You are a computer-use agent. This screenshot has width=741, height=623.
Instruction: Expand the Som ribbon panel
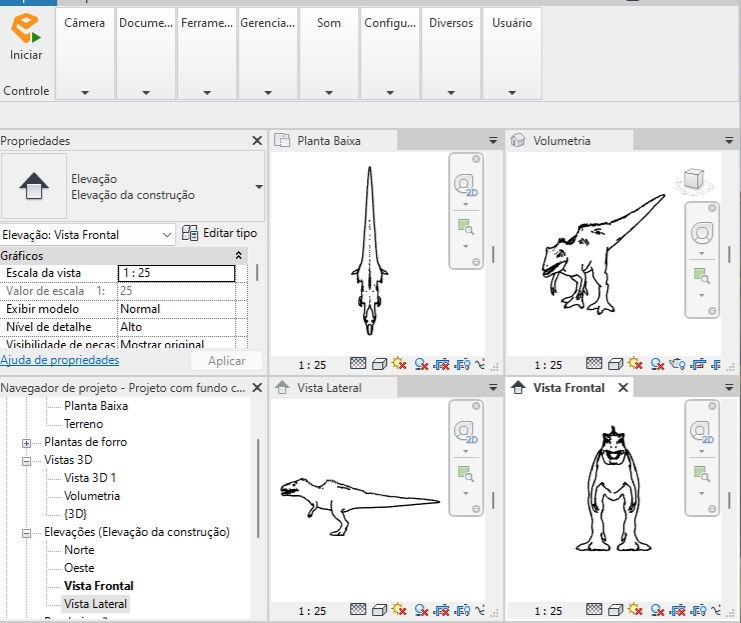click(x=329, y=93)
